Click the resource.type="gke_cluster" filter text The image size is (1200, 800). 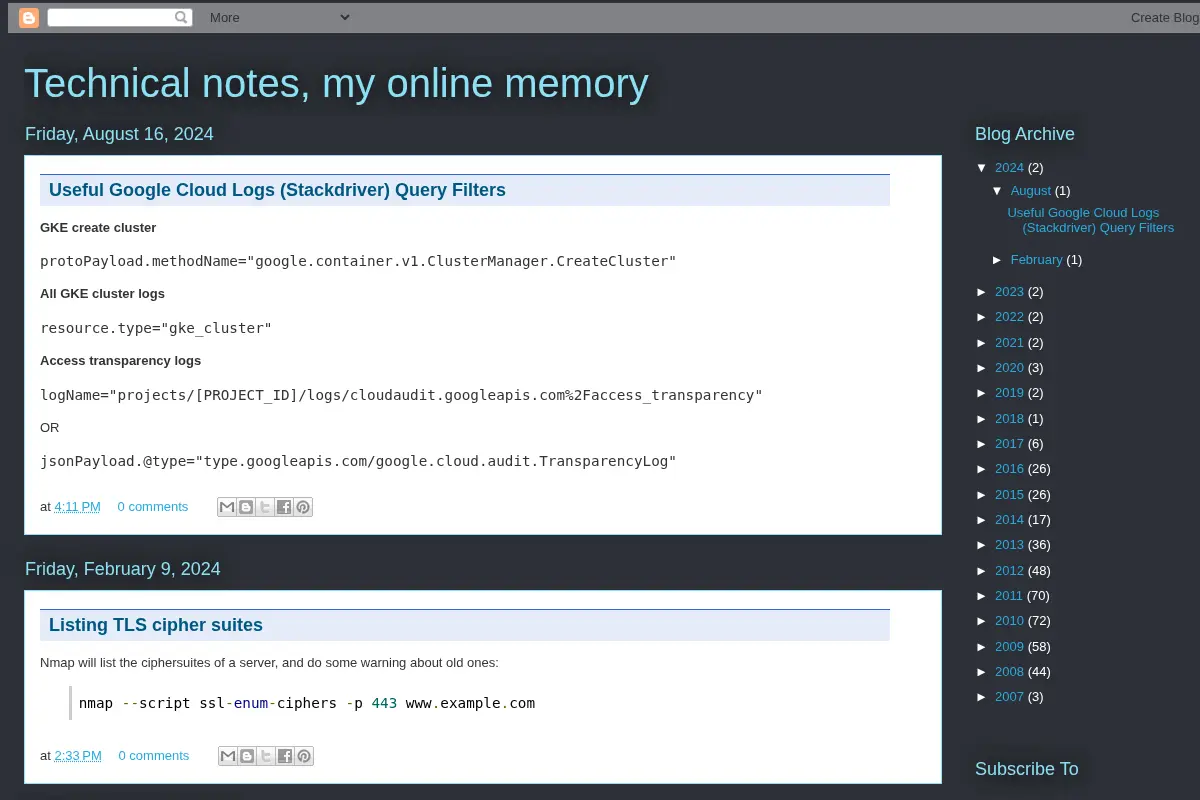point(156,328)
